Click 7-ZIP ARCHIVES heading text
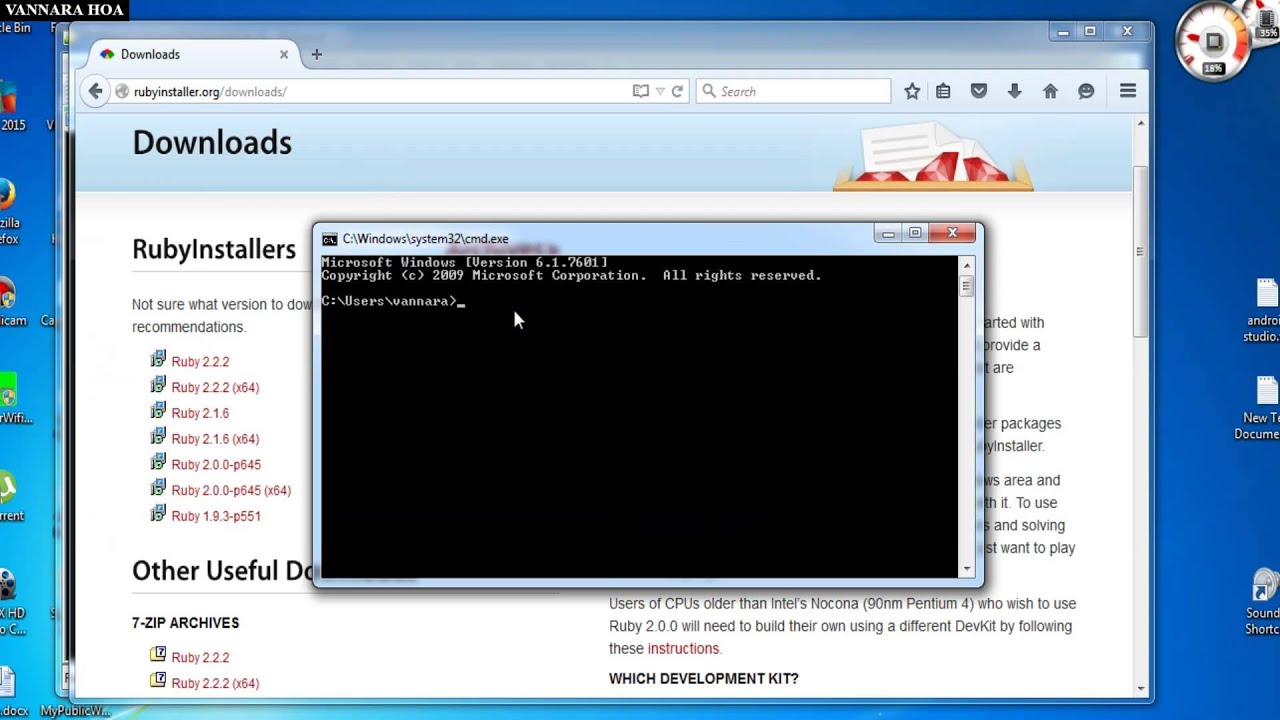Image resolution: width=1280 pixels, height=720 pixels. pyautogui.click(x=185, y=623)
